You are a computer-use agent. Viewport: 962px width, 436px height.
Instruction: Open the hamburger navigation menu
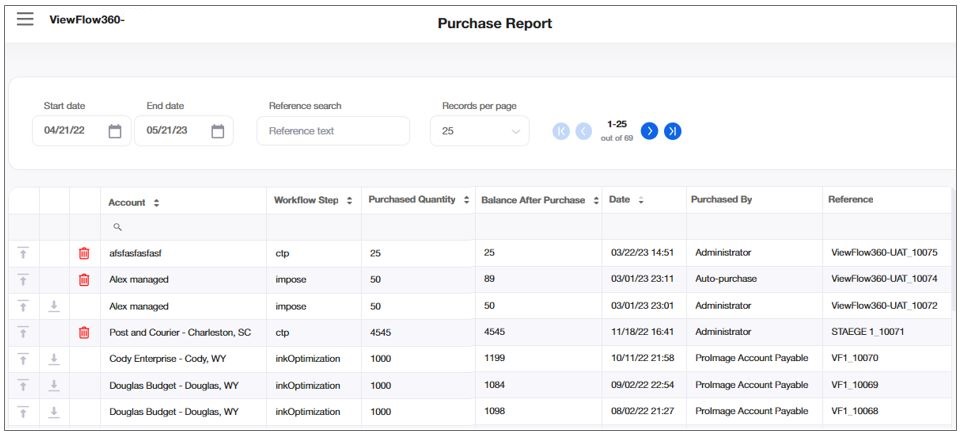pos(25,20)
